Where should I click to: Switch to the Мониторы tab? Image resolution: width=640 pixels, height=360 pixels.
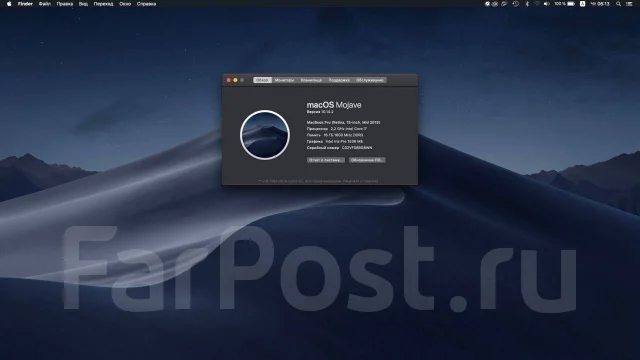284,80
